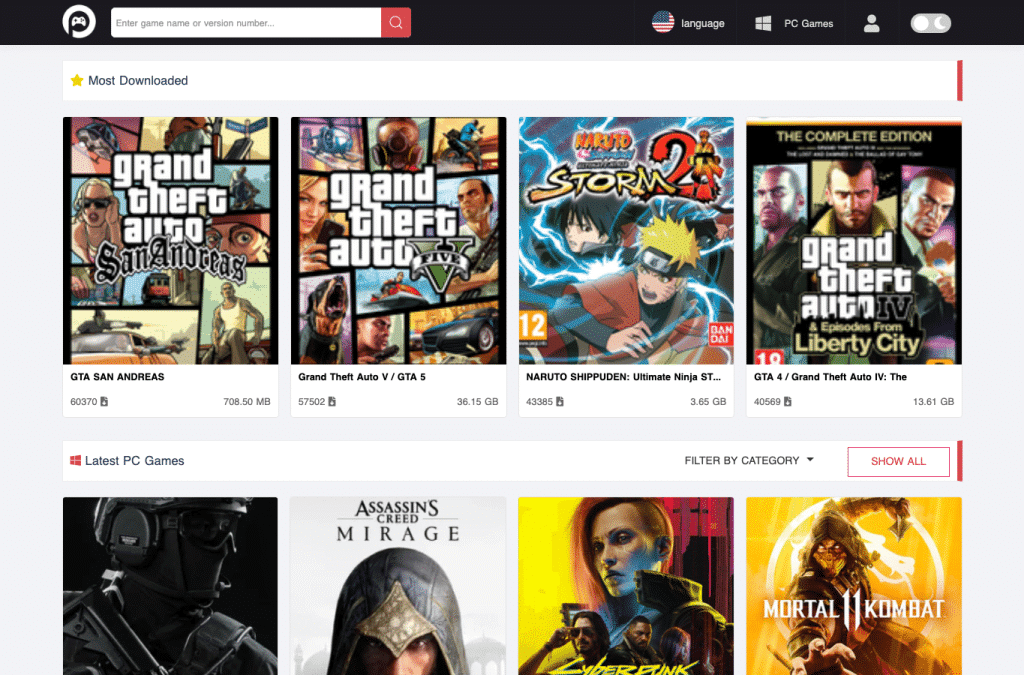Open the user account profile icon

[871, 23]
